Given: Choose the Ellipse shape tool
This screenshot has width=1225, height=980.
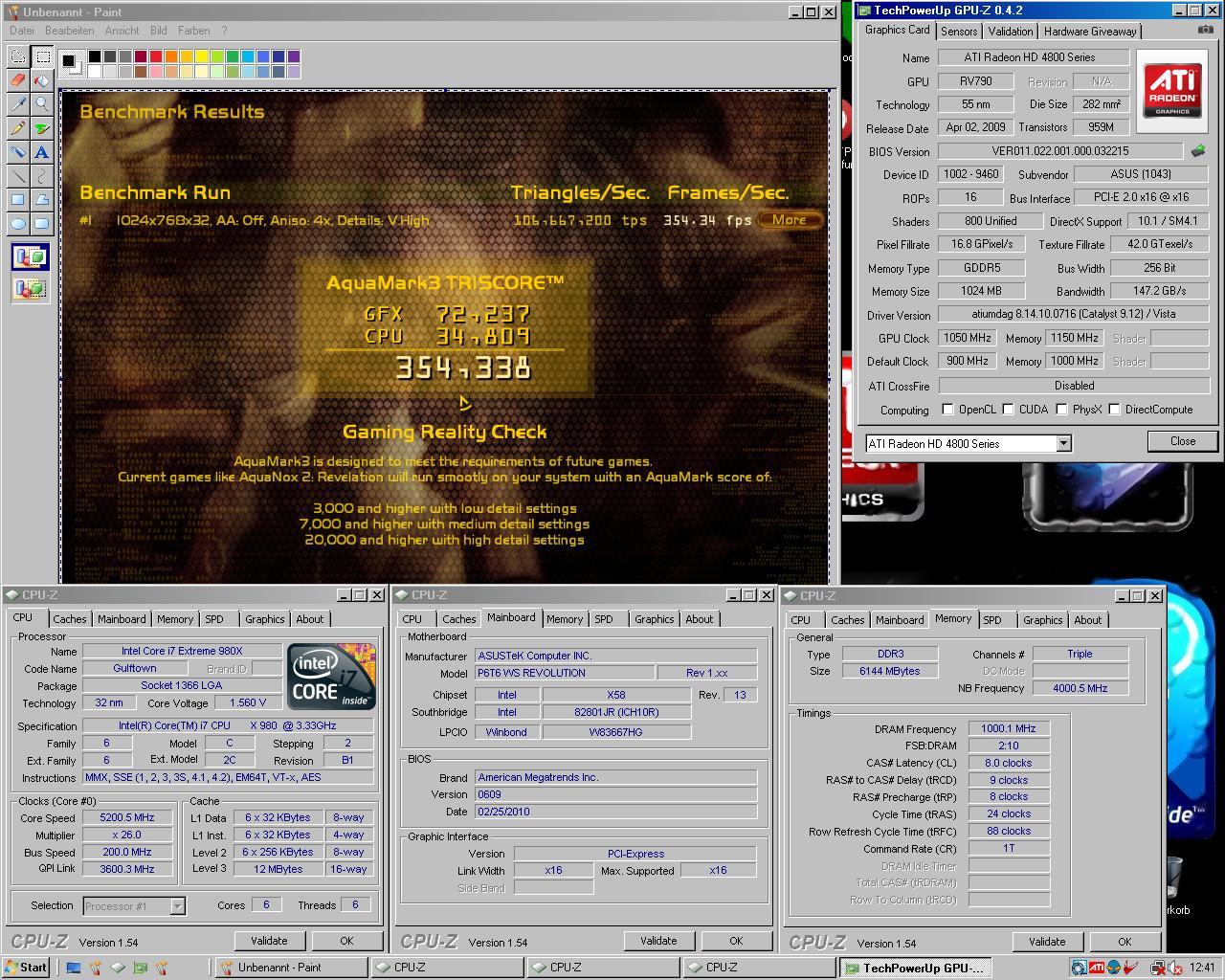Looking at the screenshot, I should tap(17, 224).
